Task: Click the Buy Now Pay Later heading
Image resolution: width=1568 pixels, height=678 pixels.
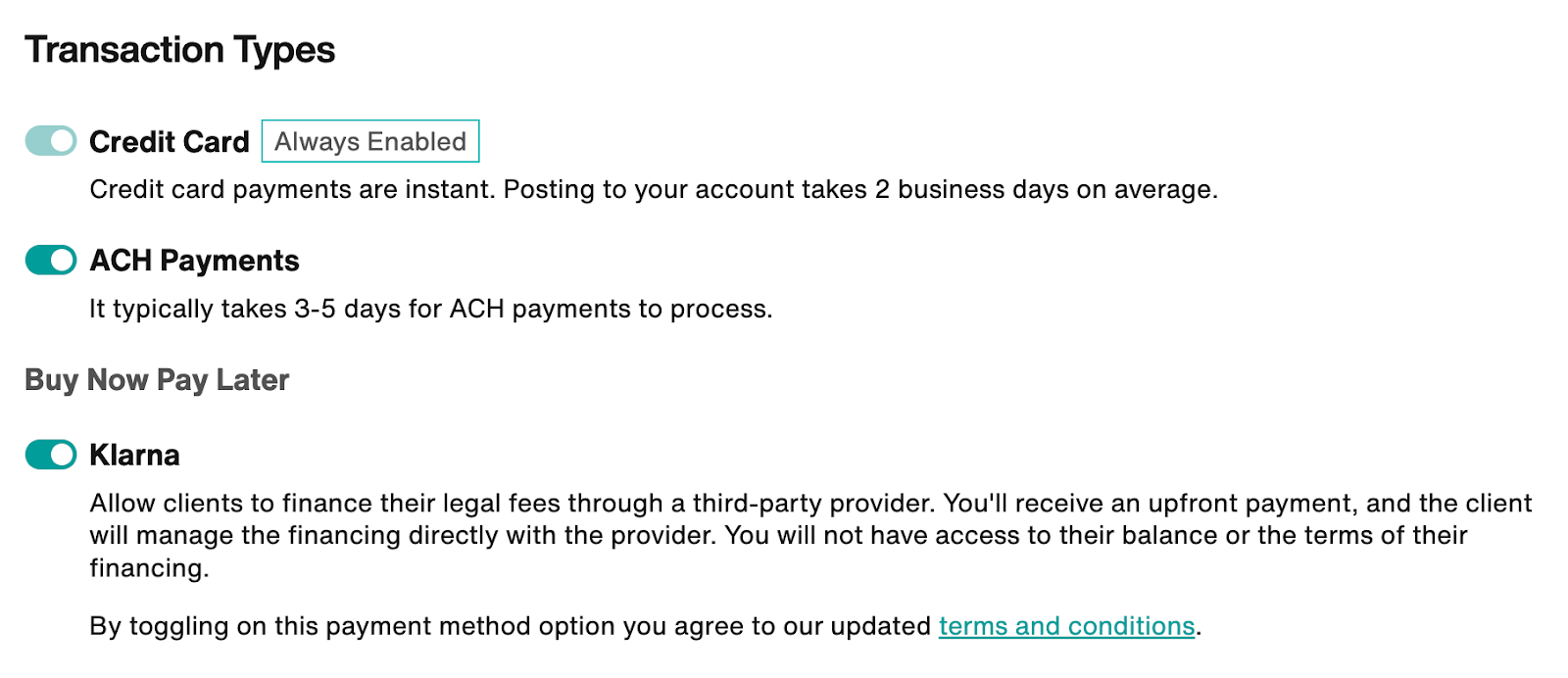Action: coord(157,380)
